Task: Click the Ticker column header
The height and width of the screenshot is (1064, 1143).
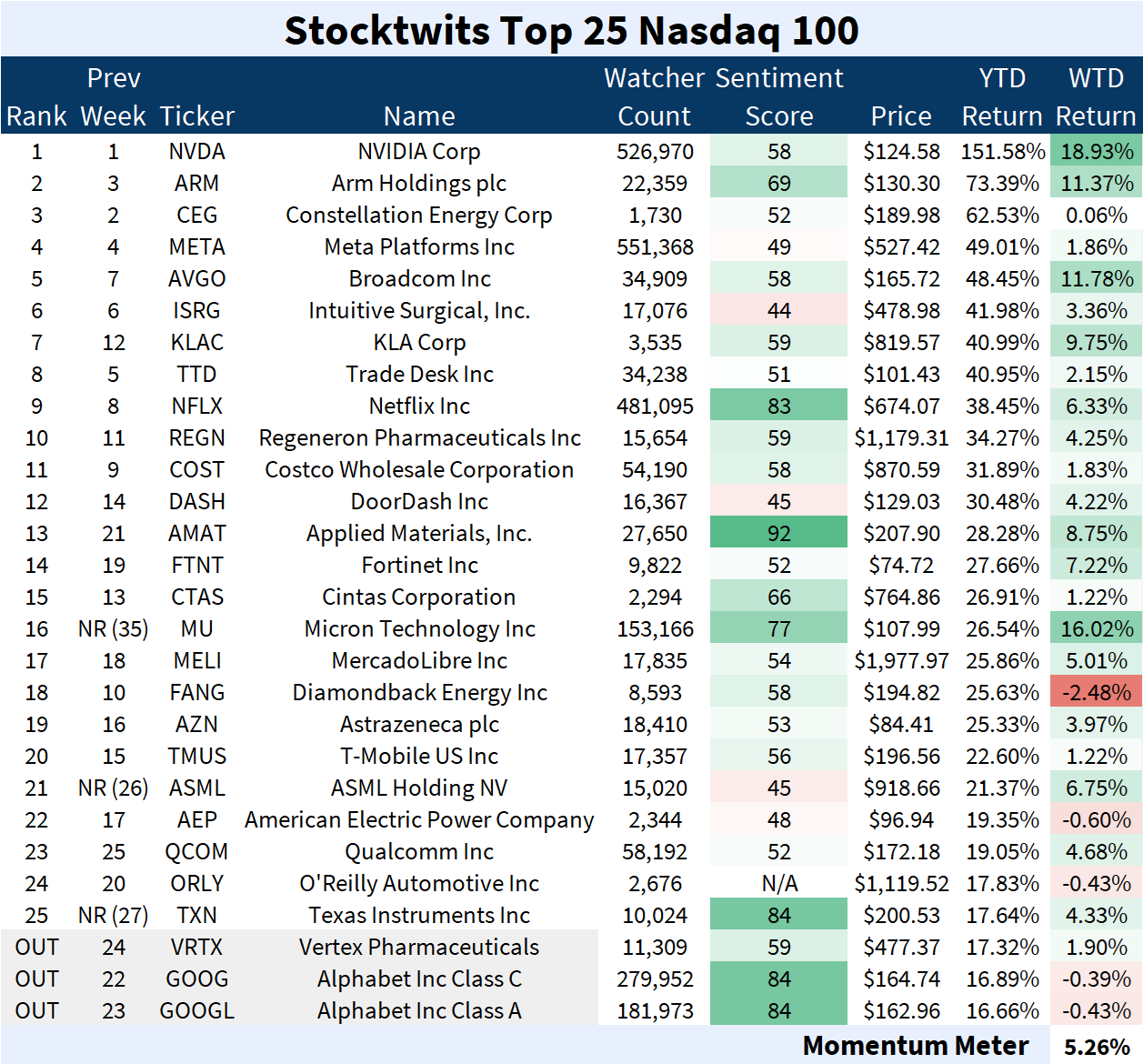Action: (x=196, y=116)
